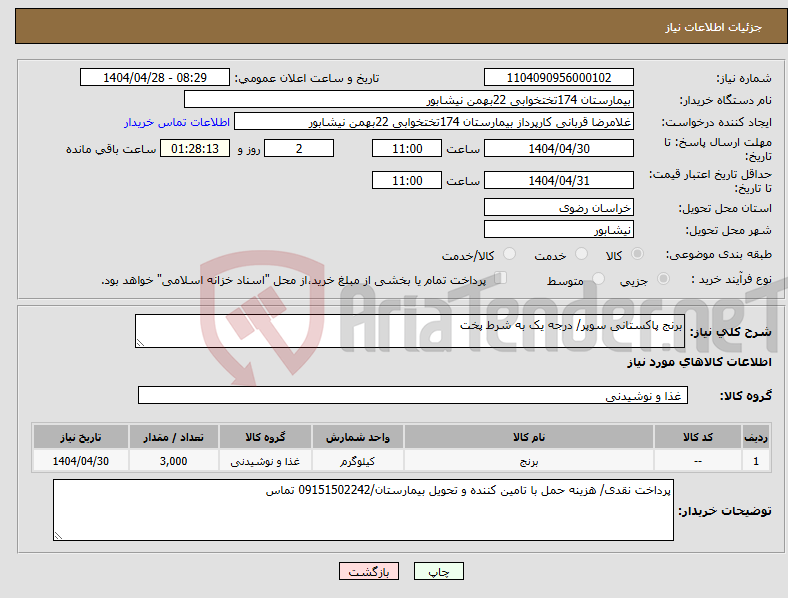
Task: Click the چاپ (print) button
Action: pos(438,571)
